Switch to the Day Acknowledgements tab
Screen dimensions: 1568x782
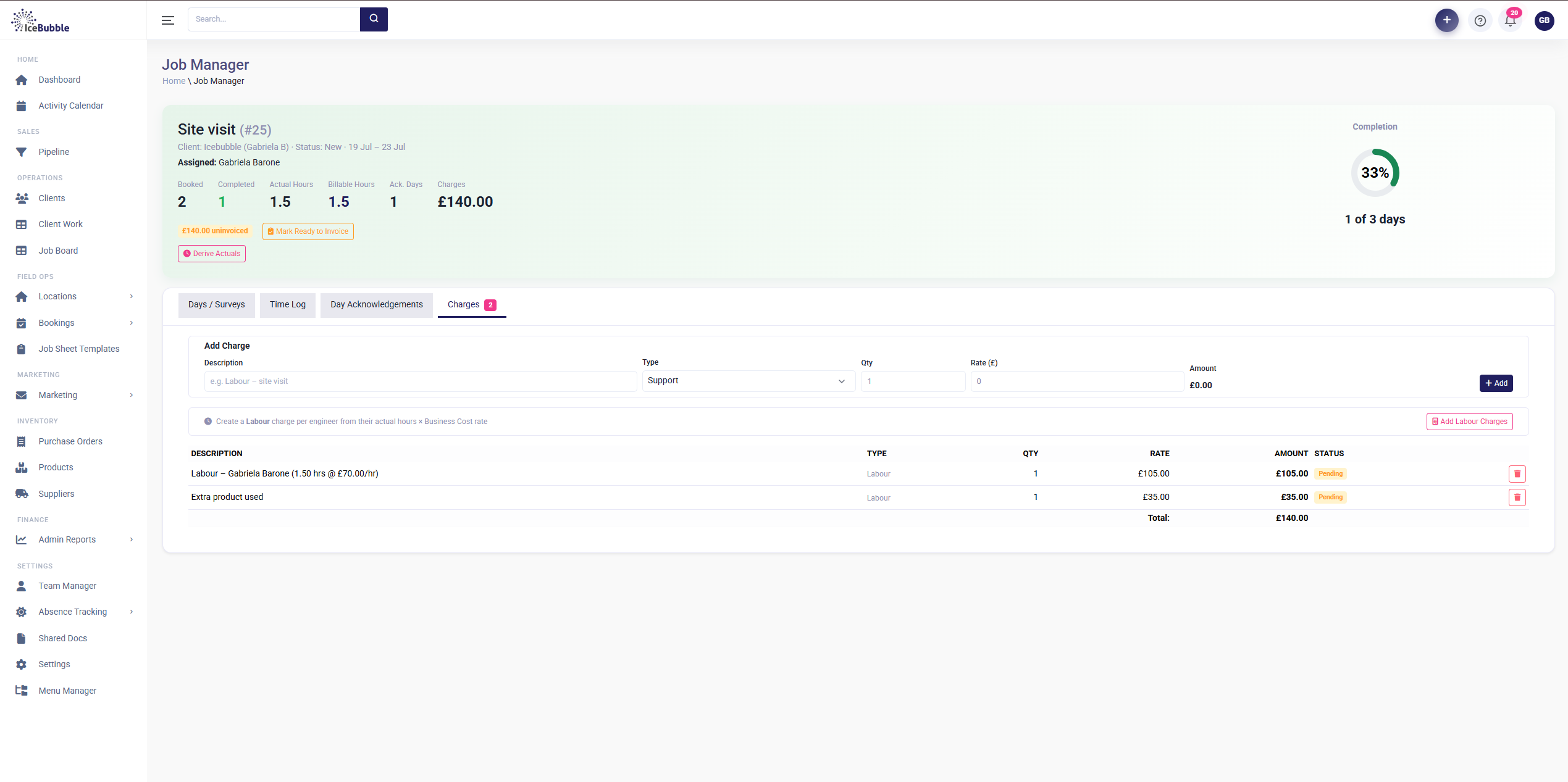[377, 305]
